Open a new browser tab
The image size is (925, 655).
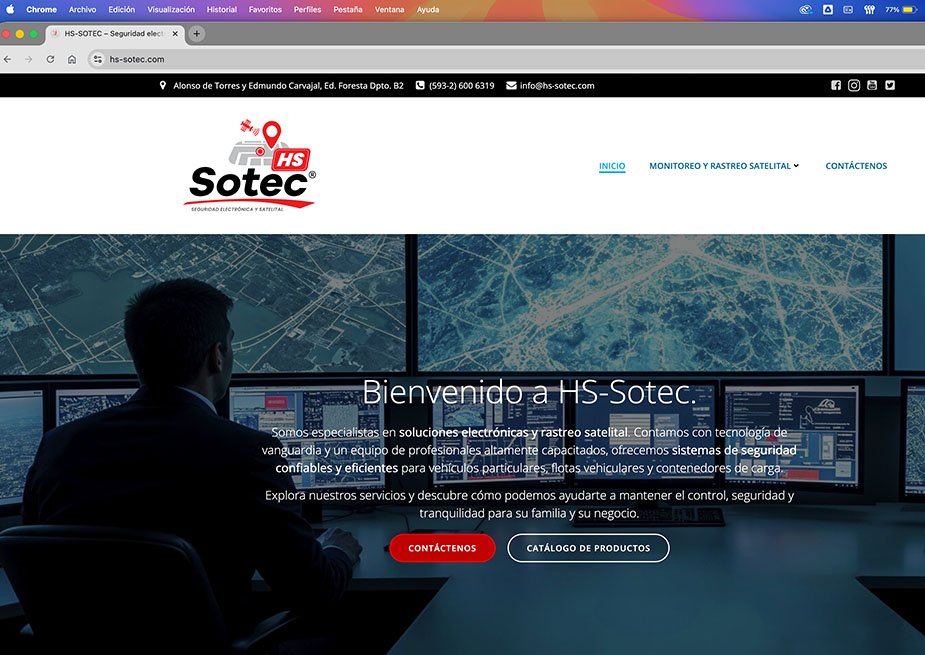click(x=197, y=33)
